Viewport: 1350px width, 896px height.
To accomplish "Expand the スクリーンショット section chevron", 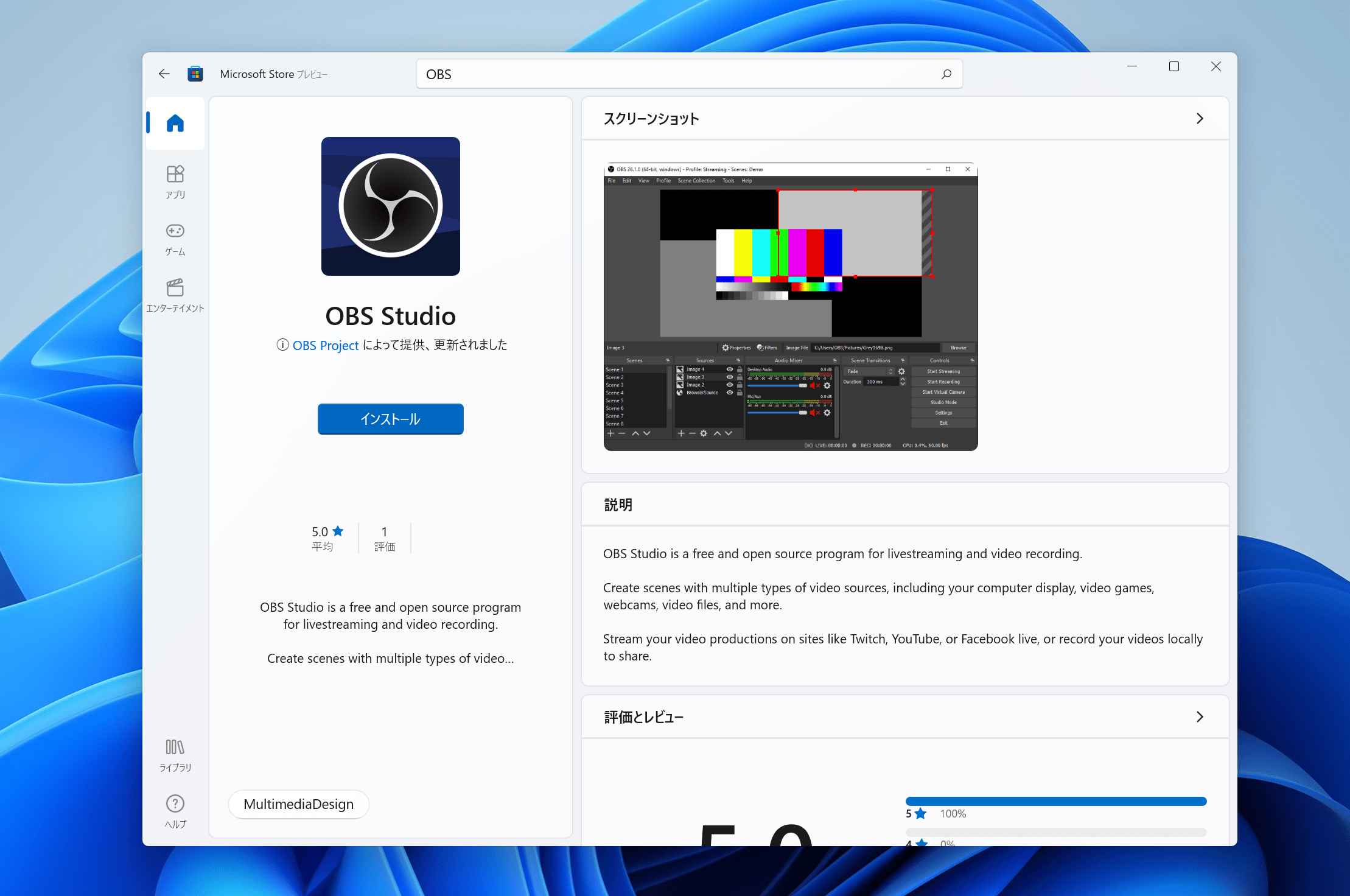I will coord(1200,119).
